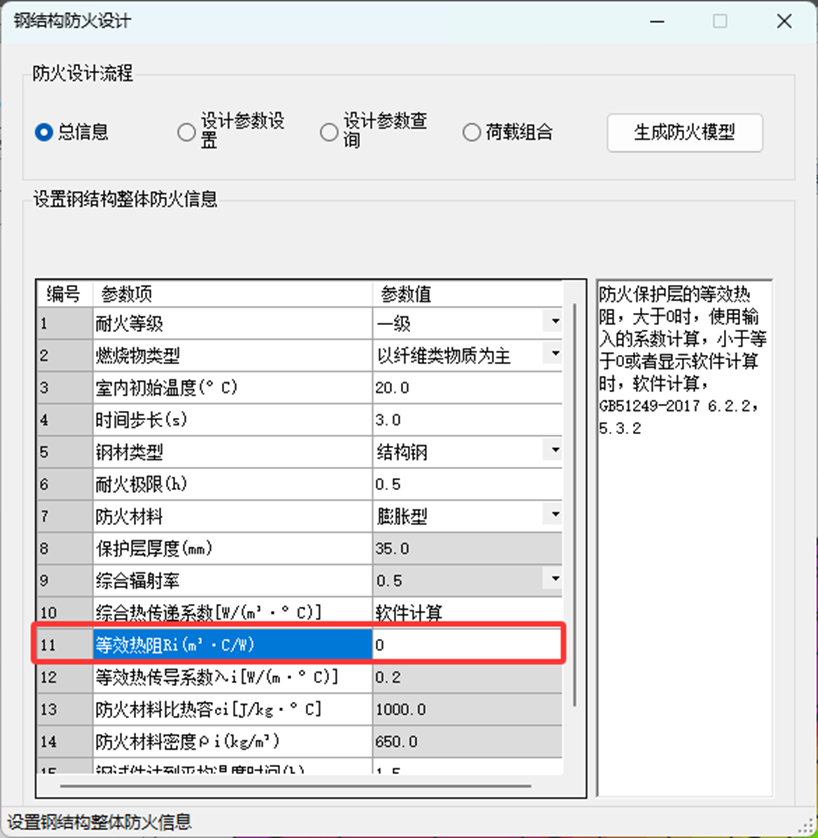Open the 钢材类型 dropdown list
The height and width of the screenshot is (838, 818).
pyautogui.click(x=554, y=451)
